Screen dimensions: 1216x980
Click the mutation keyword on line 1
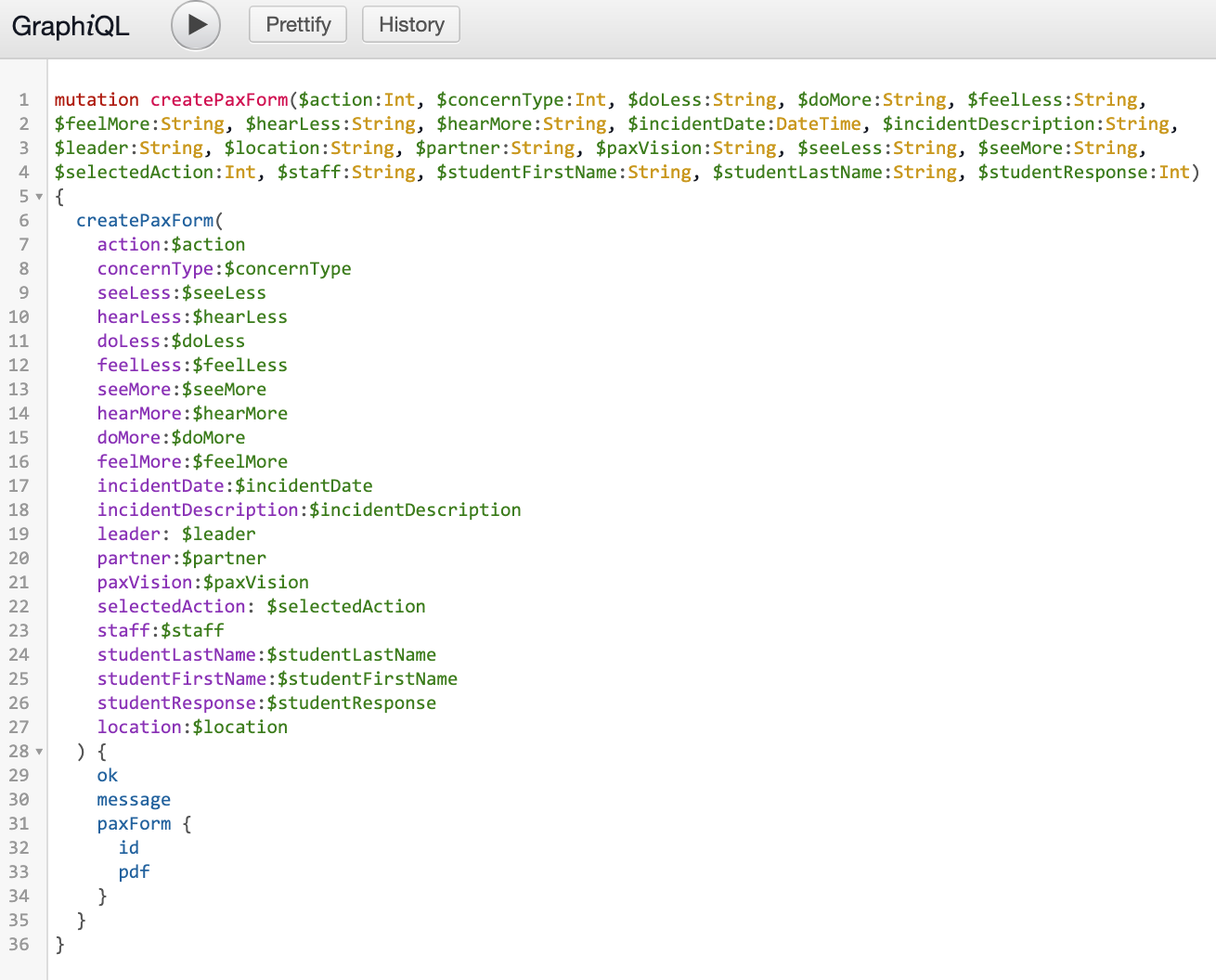click(97, 100)
